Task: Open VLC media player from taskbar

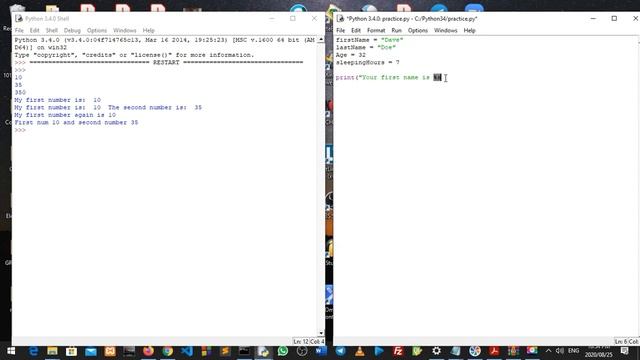Action: click(x=360, y=351)
